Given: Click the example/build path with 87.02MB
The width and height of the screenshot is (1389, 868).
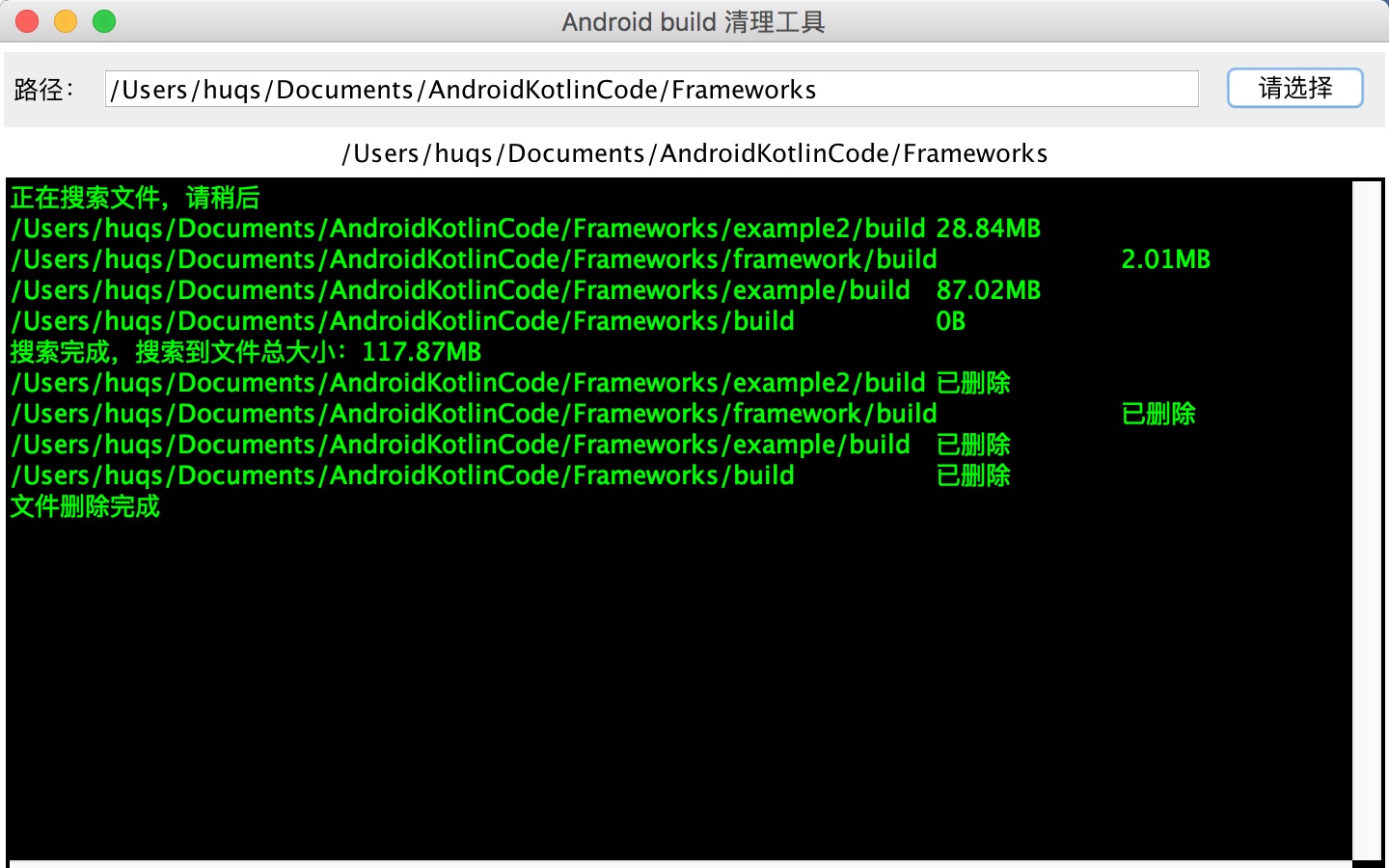Looking at the screenshot, I should [460, 290].
